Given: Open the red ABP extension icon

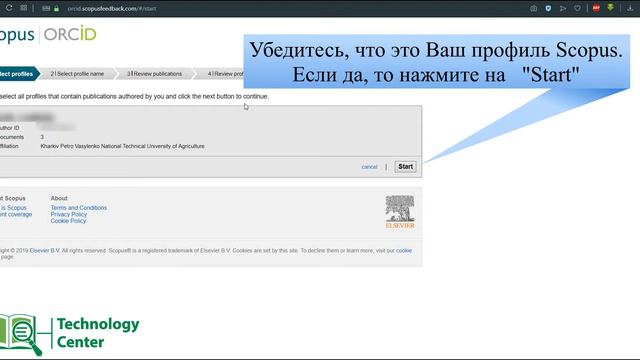Looking at the screenshot, I should (x=596, y=8).
